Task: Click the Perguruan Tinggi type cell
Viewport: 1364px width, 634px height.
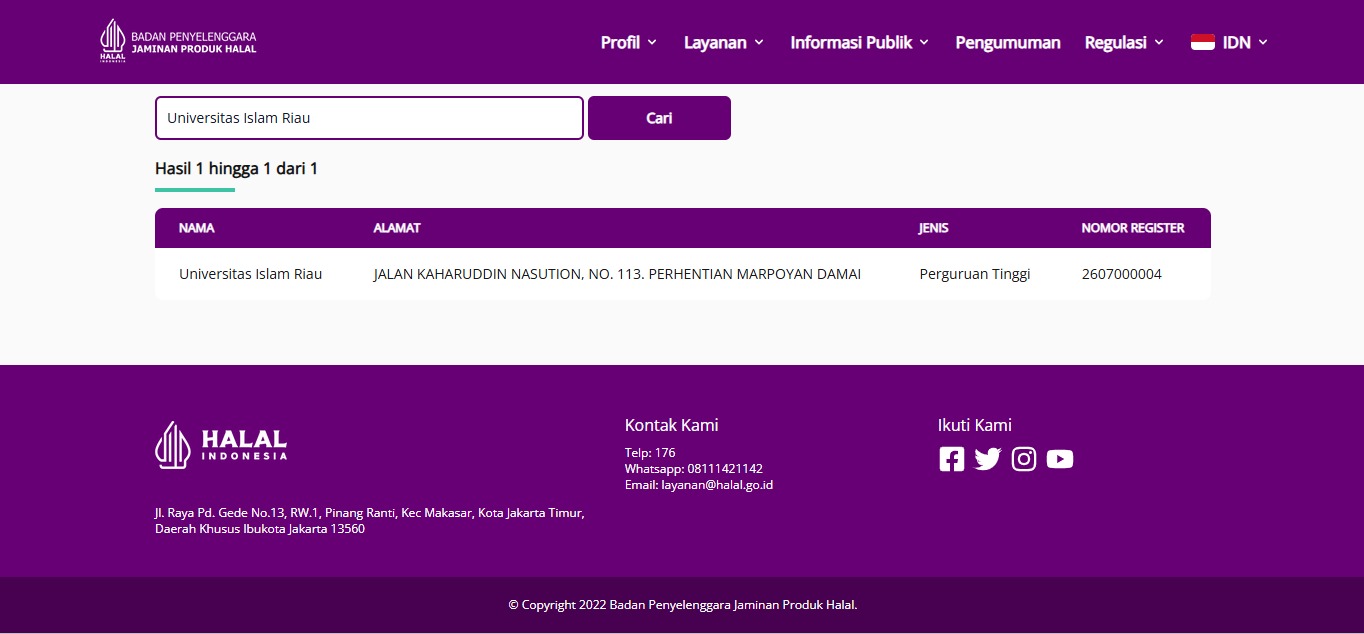Action: [x=975, y=274]
